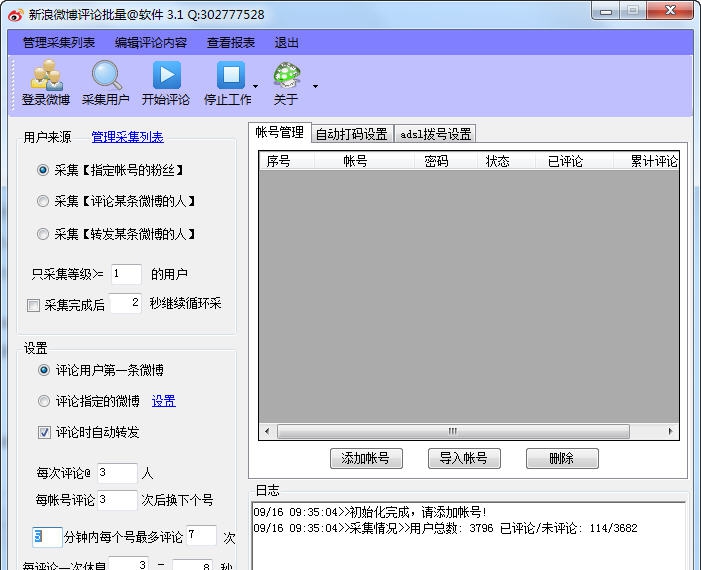Switch to the 自动打码设置 tab
701x570 pixels.
pyautogui.click(x=351, y=134)
